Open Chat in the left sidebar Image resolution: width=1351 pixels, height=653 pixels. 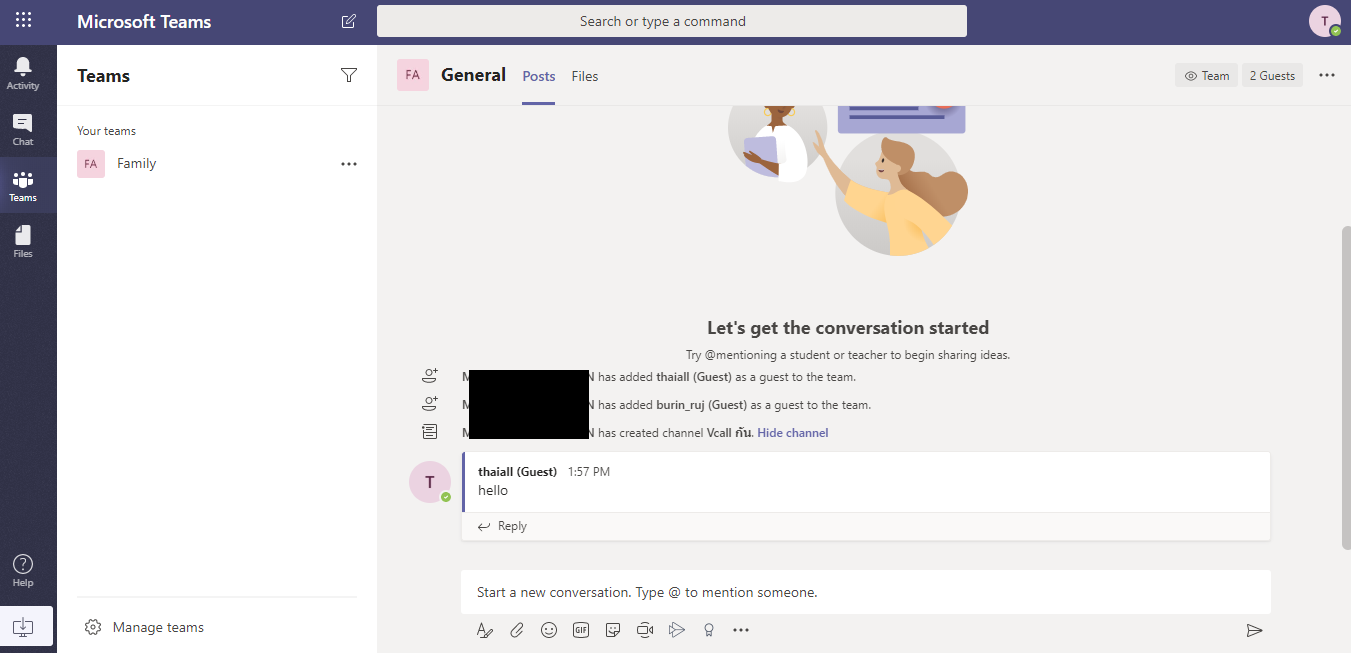coord(23,129)
